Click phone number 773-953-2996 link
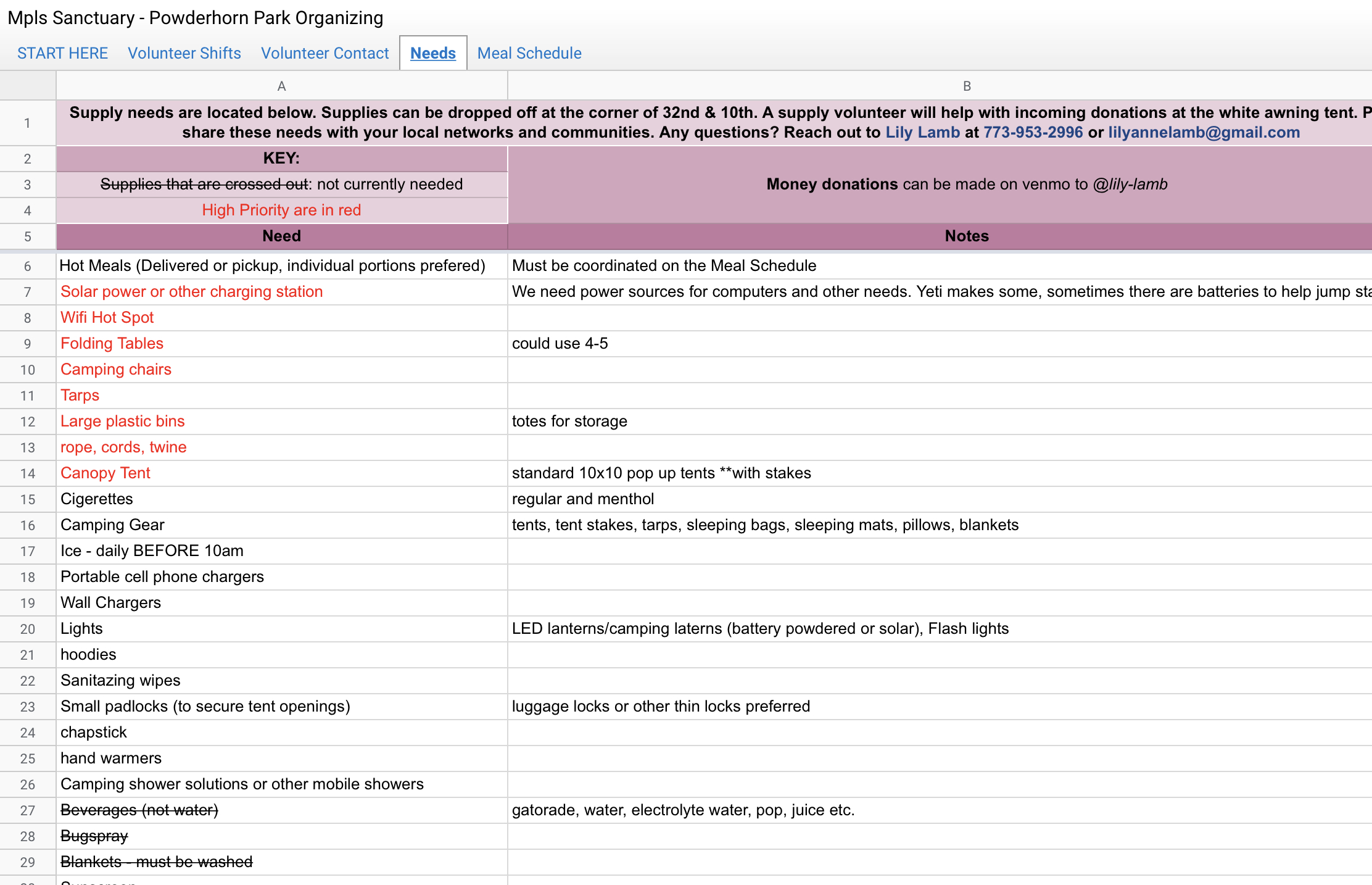The image size is (1372, 885). [1033, 132]
